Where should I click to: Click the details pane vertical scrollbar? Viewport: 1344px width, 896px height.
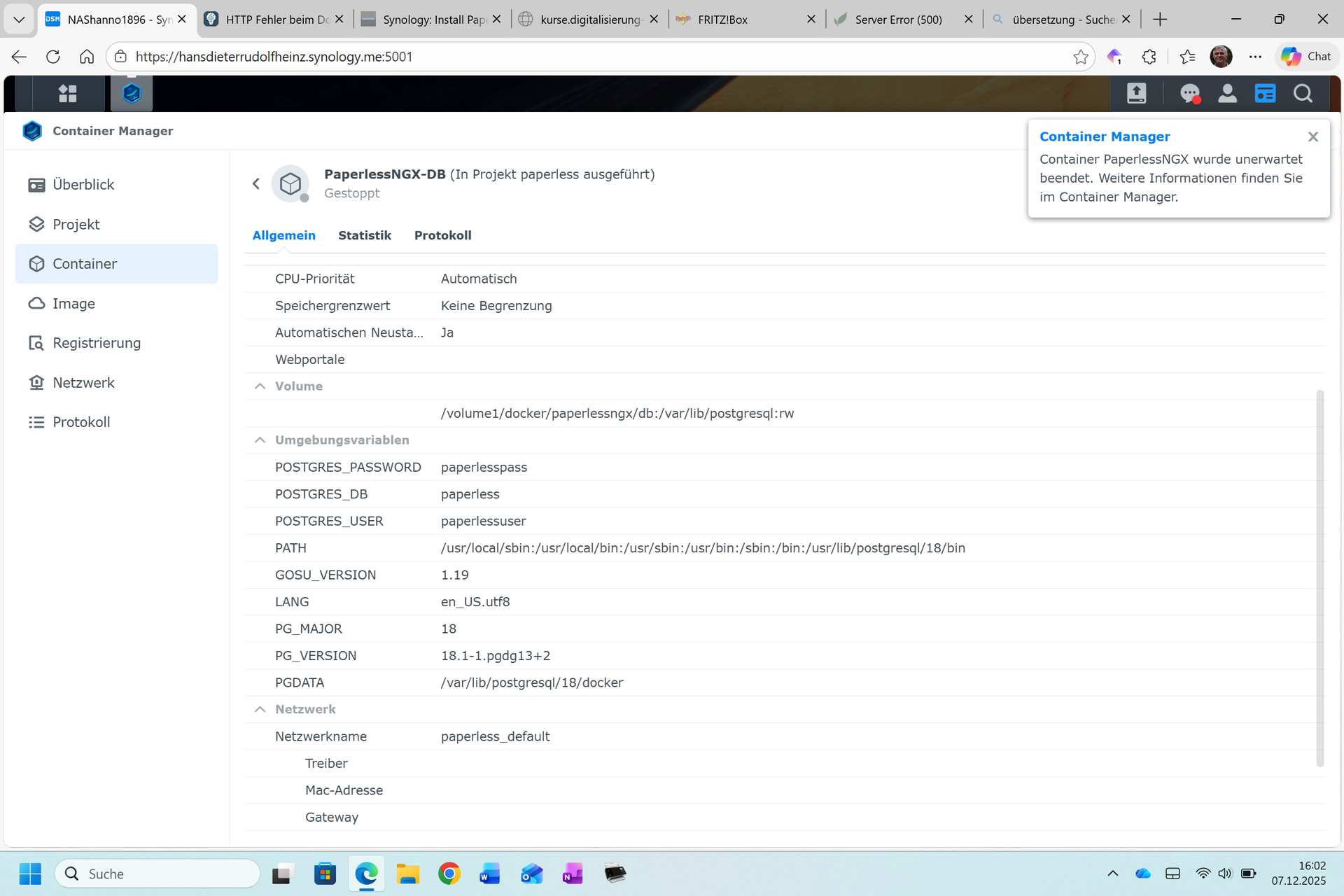(1320, 577)
